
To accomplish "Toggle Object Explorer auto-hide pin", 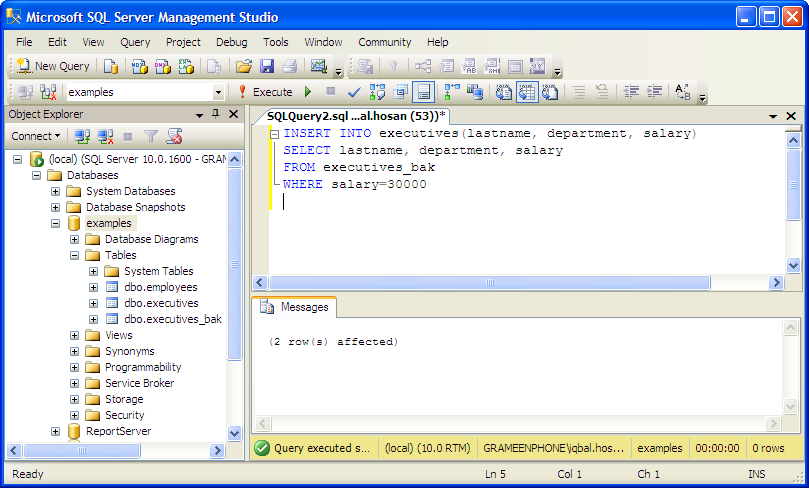I will (x=216, y=114).
